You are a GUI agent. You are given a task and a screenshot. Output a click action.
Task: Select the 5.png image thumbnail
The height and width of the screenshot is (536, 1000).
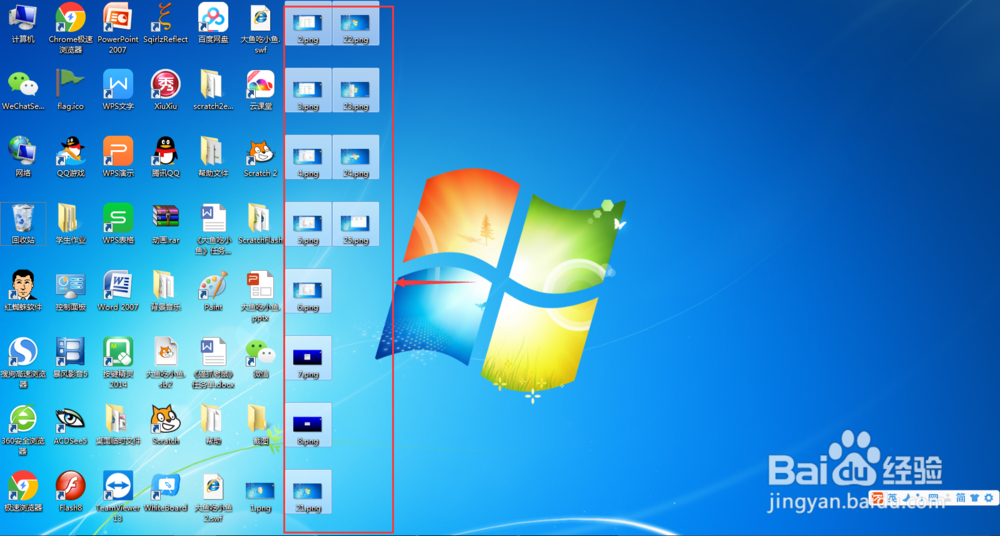coord(308,224)
